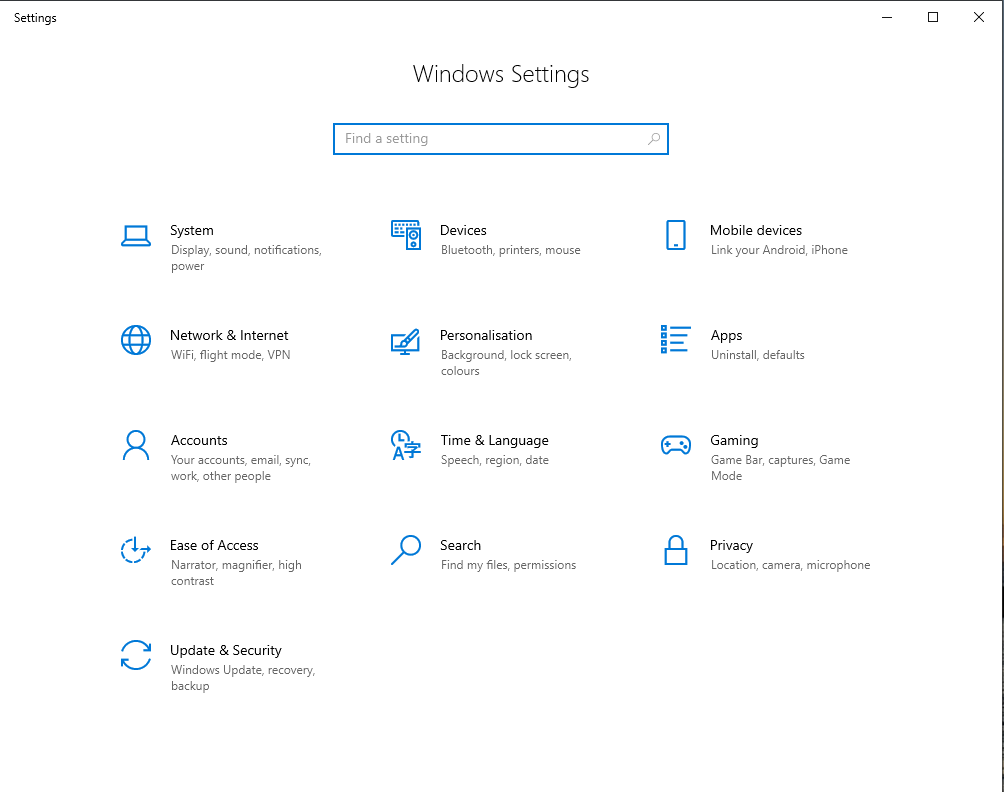Click 'Background, lock screen, colours' description

coord(506,363)
